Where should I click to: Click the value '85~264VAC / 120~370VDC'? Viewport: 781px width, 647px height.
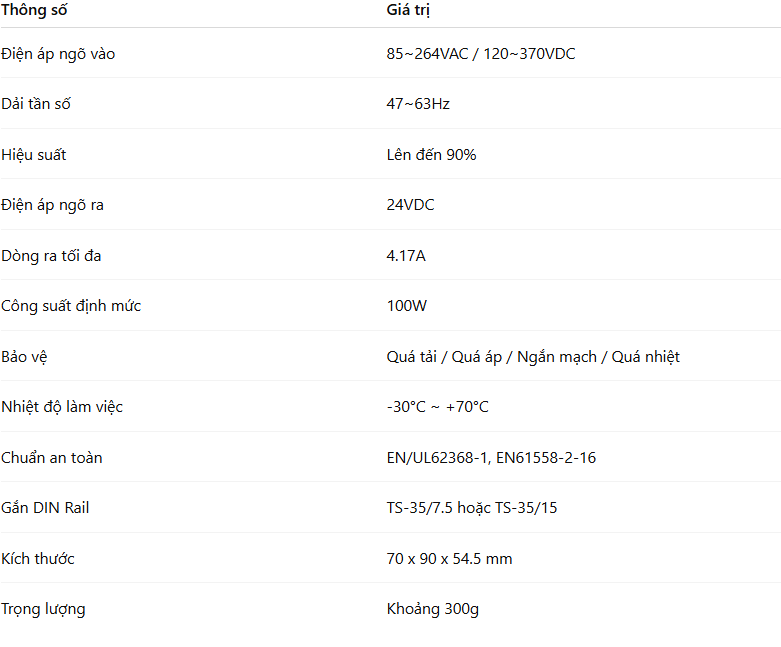481,54
